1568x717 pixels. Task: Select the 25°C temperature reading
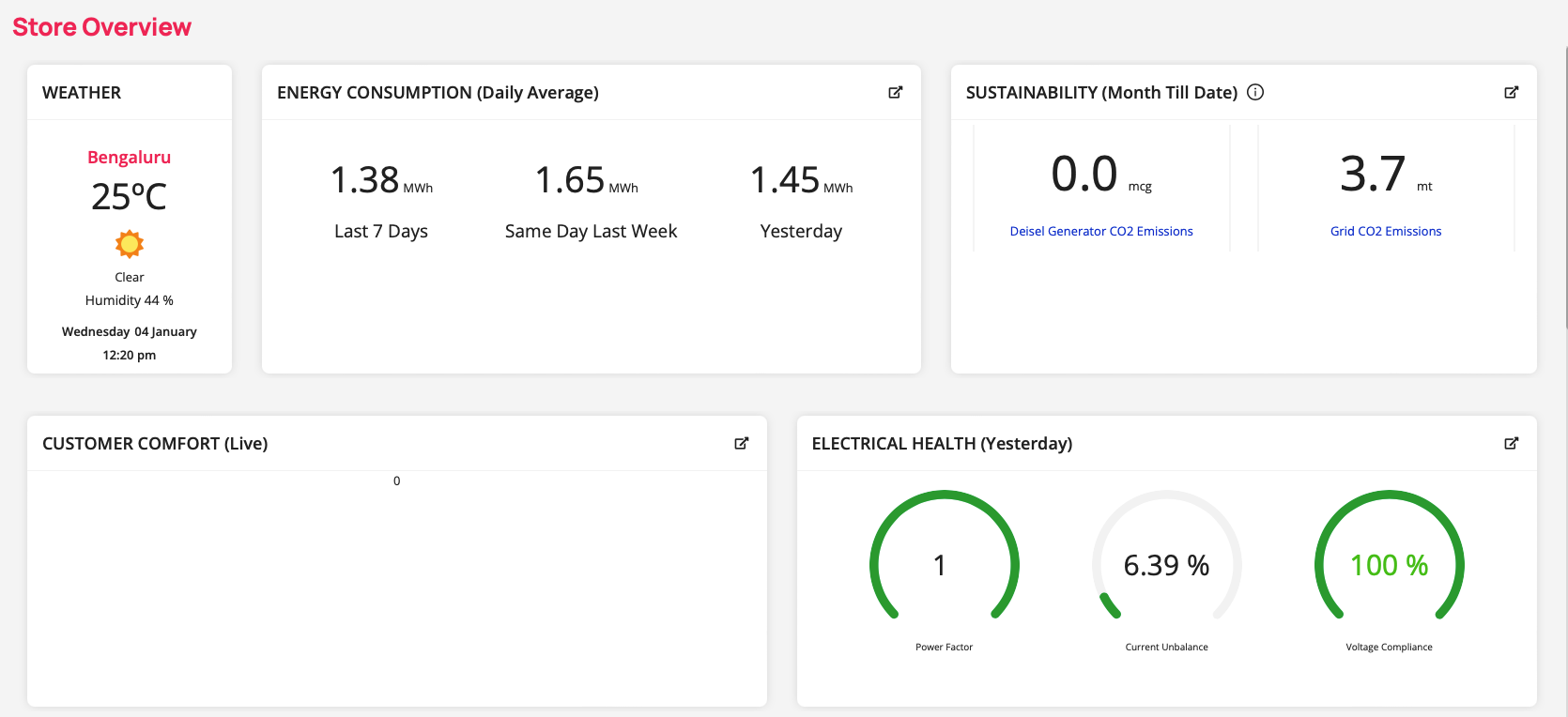[130, 196]
